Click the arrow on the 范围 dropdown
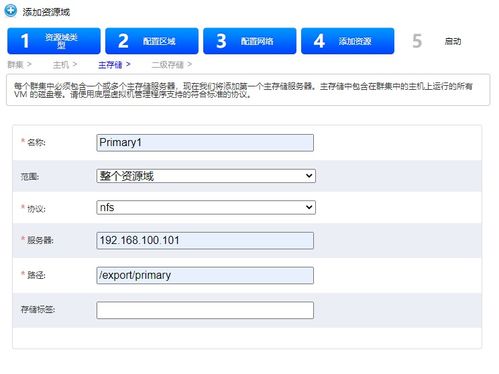499x374 pixels. (309, 176)
